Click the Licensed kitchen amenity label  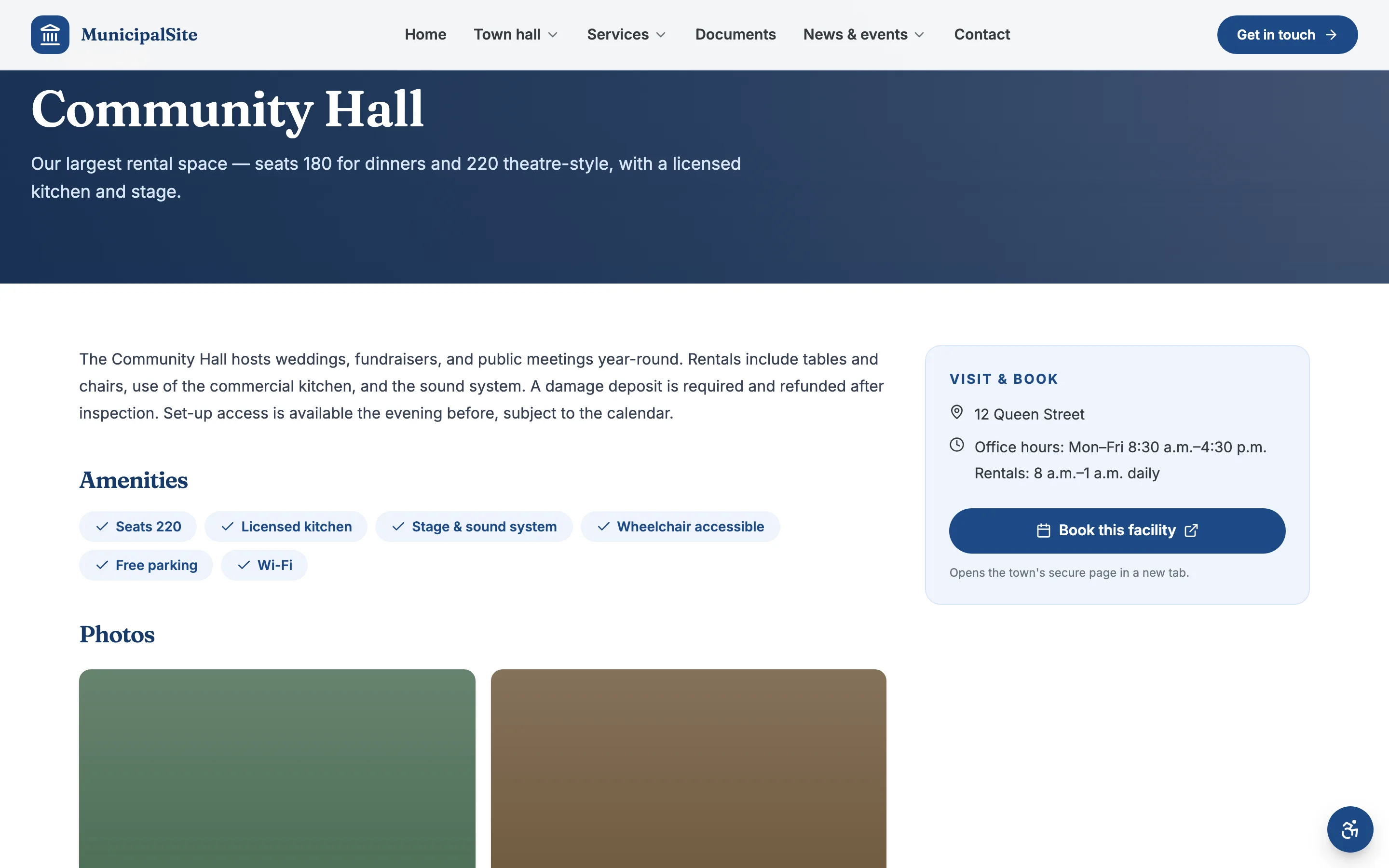coord(296,527)
